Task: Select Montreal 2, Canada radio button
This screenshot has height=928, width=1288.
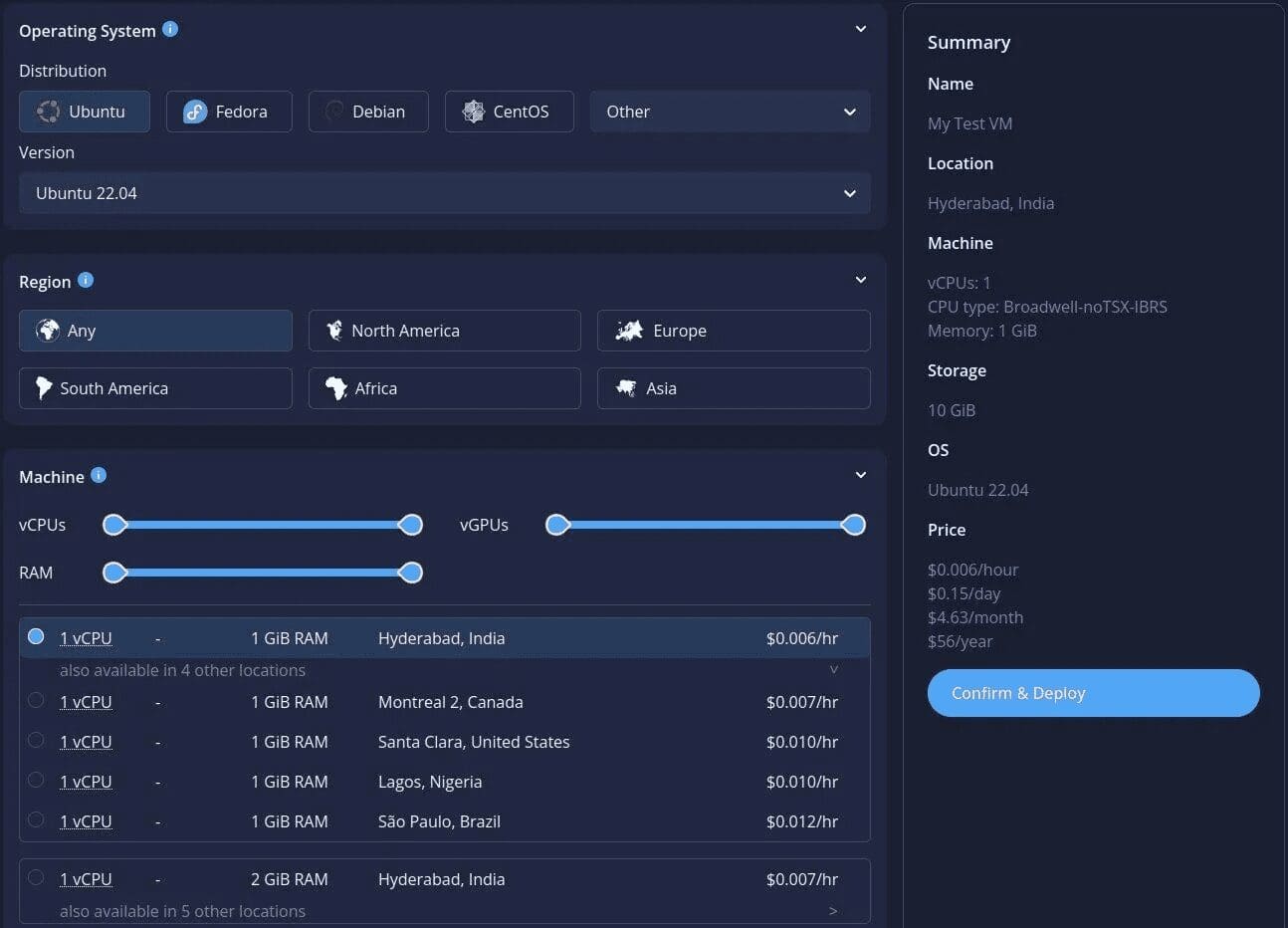Action: point(36,701)
